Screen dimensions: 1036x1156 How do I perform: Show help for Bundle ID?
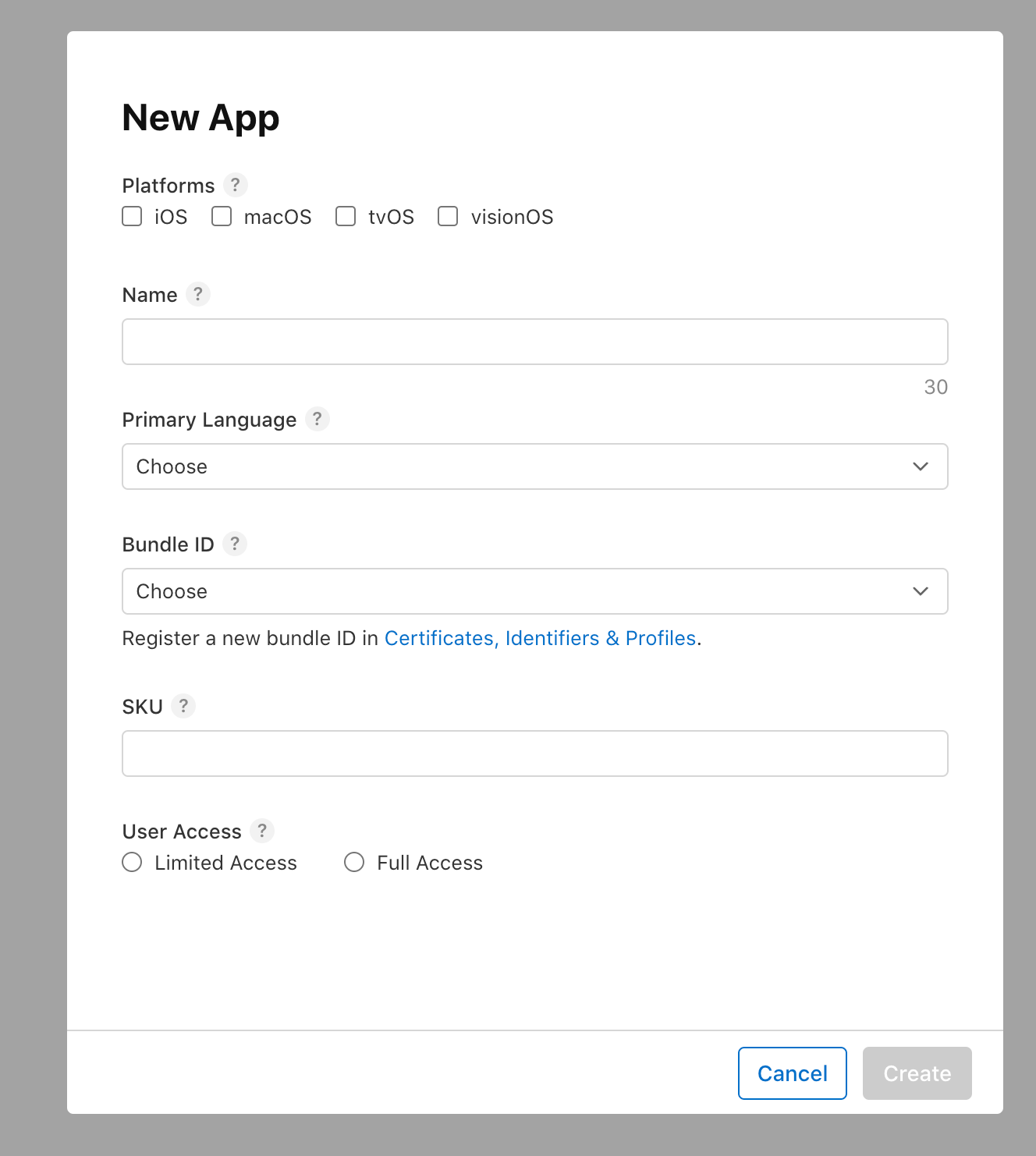[x=234, y=544]
